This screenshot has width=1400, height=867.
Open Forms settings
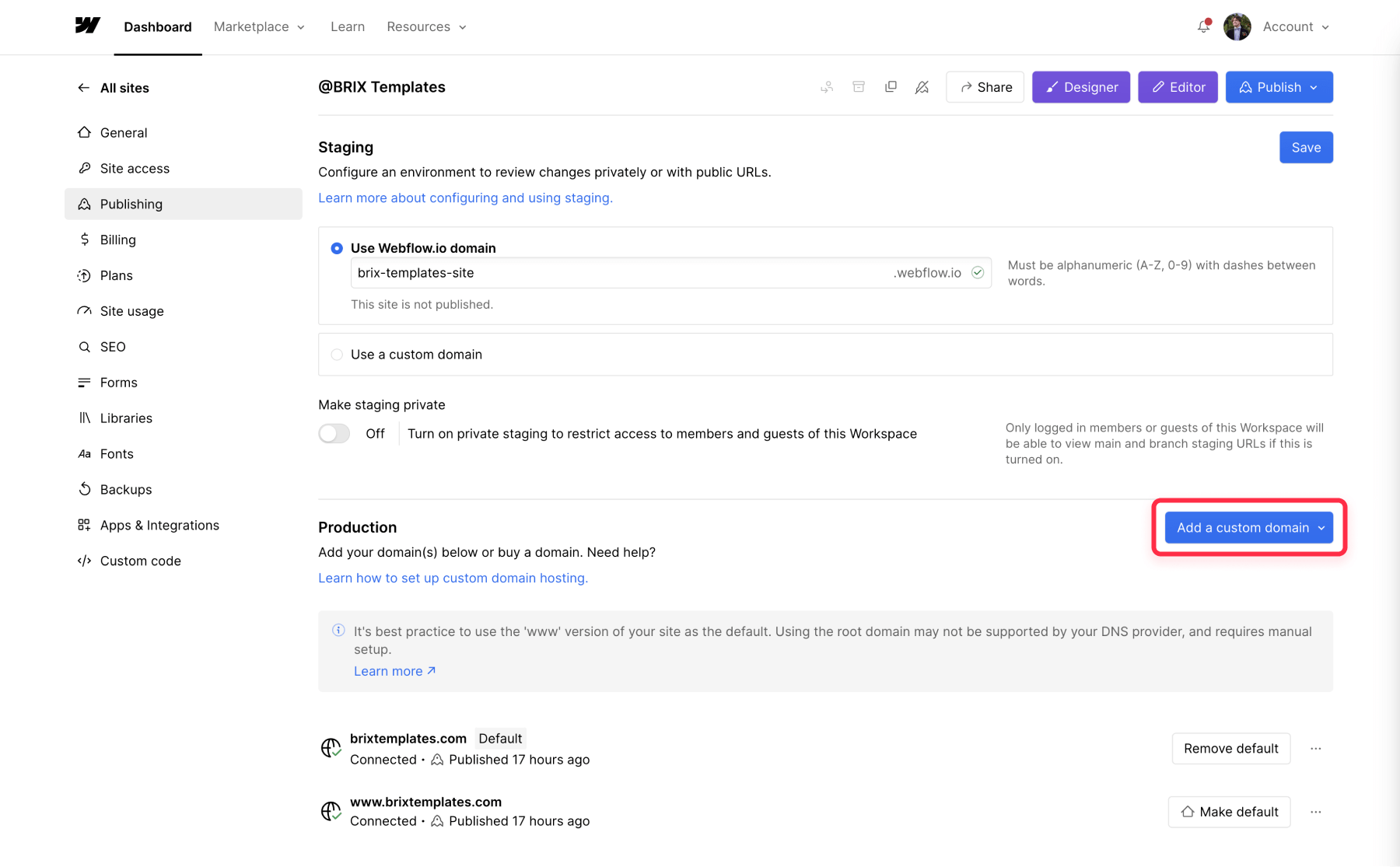(x=184, y=383)
